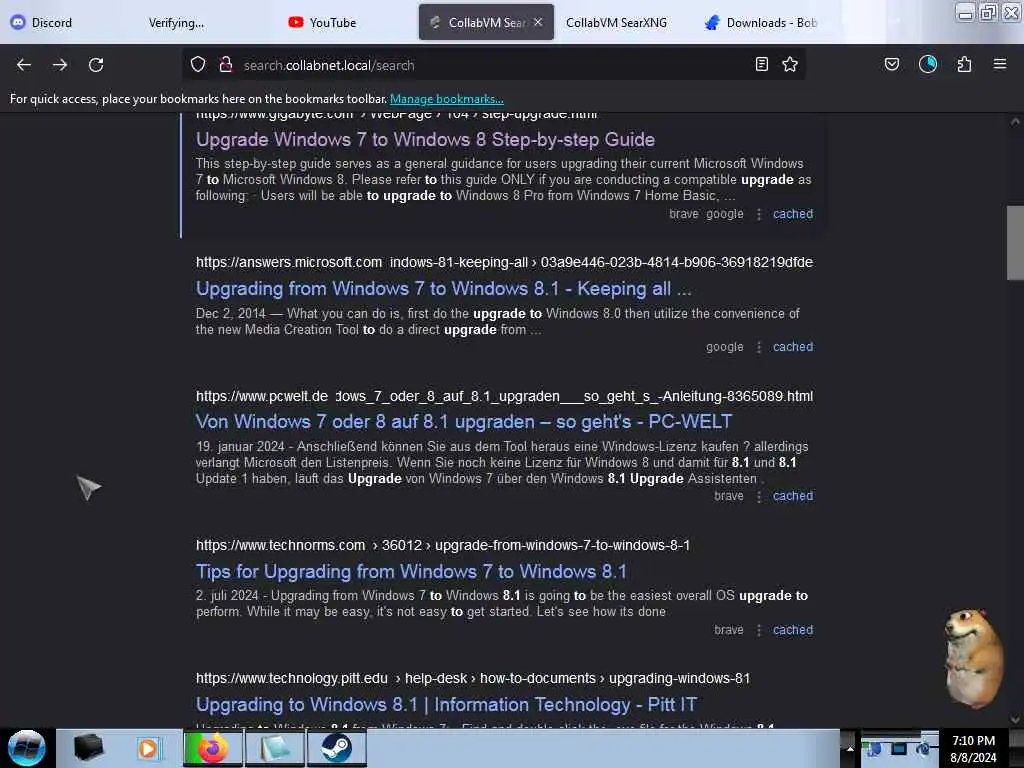1024x768 pixels.
Task: Toggle reader view icon in address bar
Action: [761, 64]
